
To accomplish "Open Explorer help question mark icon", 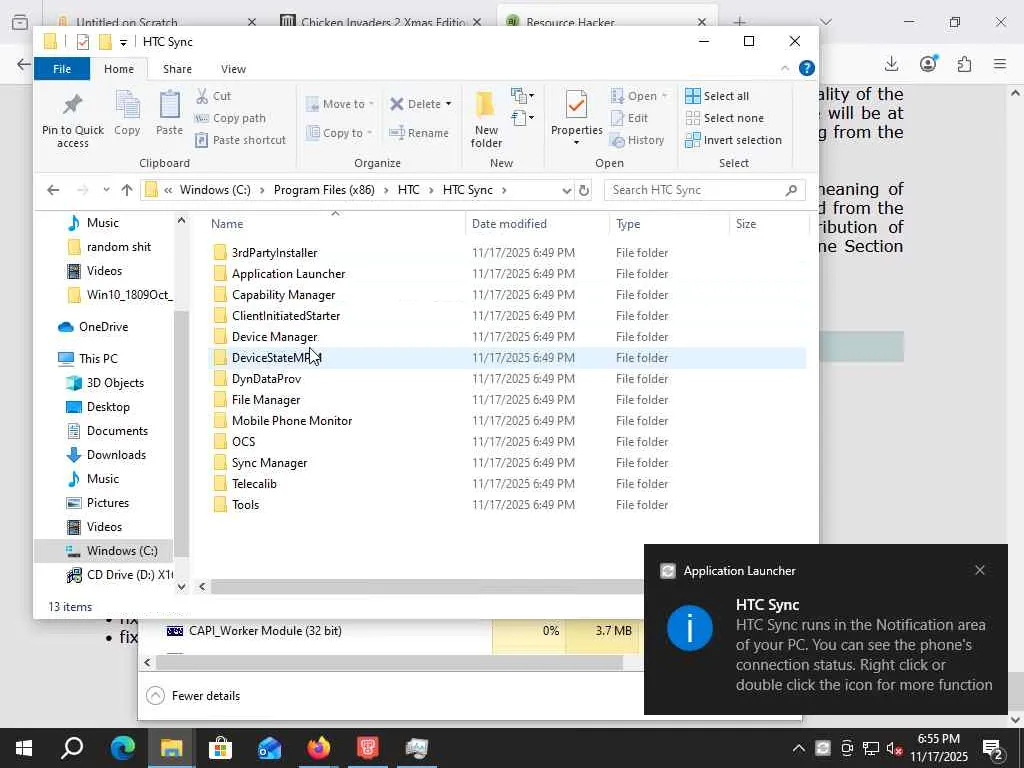I will pyautogui.click(x=807, y=68).
